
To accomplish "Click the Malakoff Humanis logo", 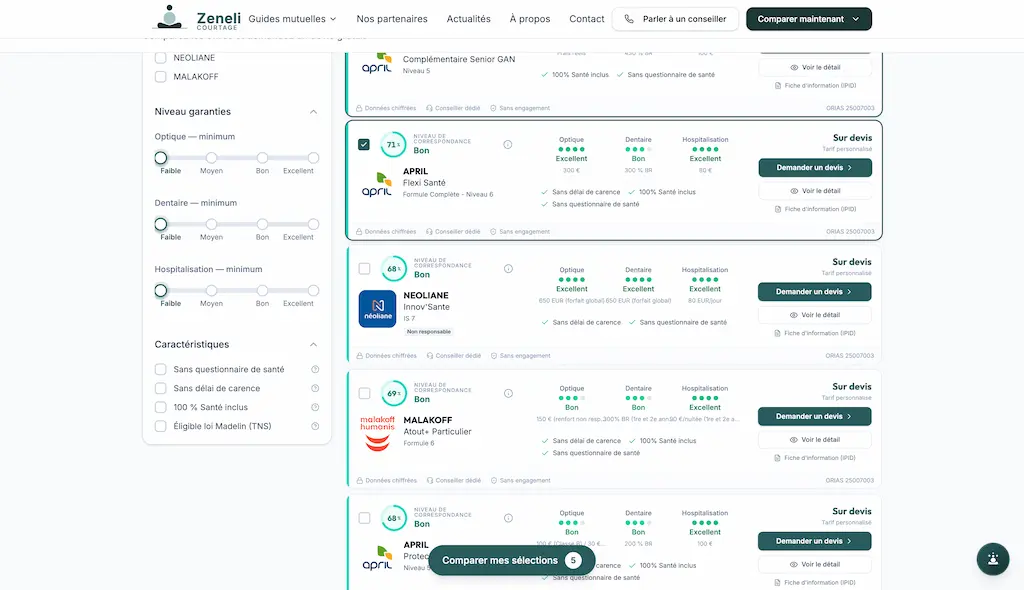I will [377, 433].
